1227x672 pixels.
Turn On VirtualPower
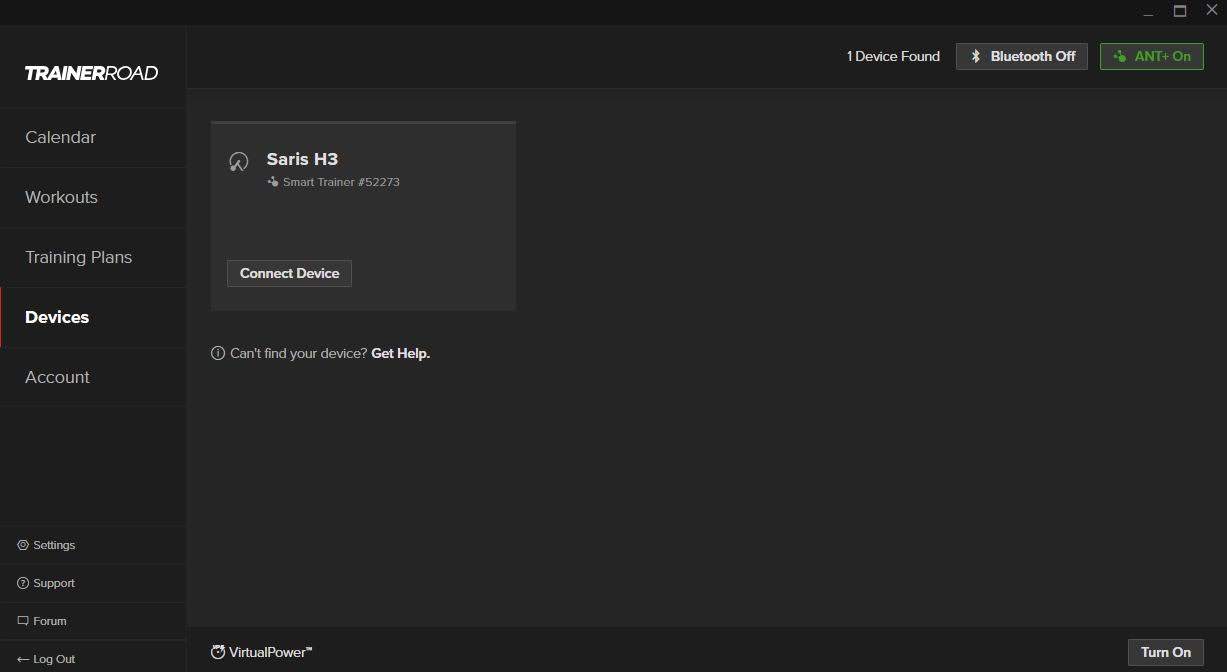pyautogui.click(x=1166, y=652)
